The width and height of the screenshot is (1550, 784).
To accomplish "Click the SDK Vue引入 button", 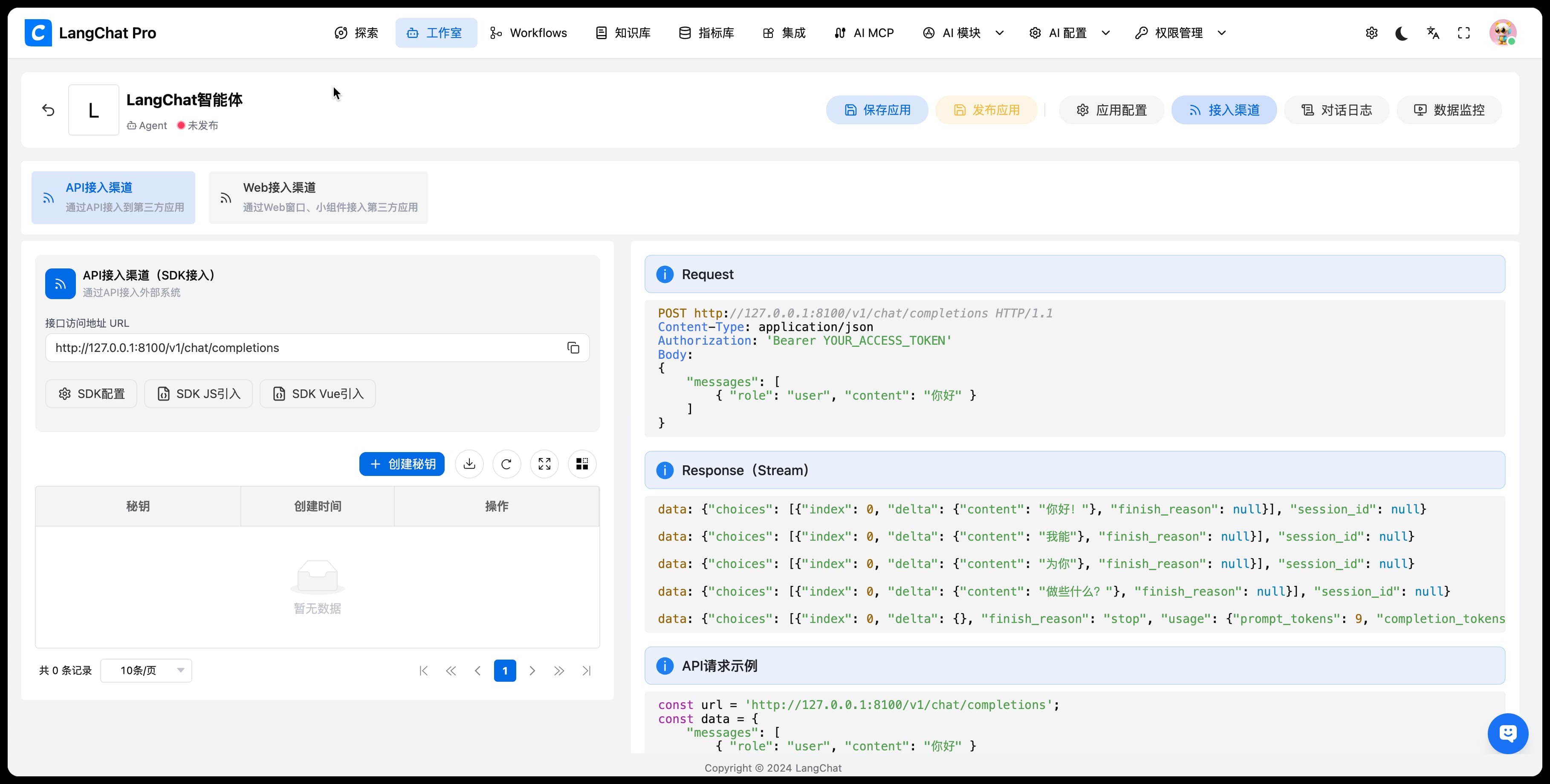I will point(318,394).
